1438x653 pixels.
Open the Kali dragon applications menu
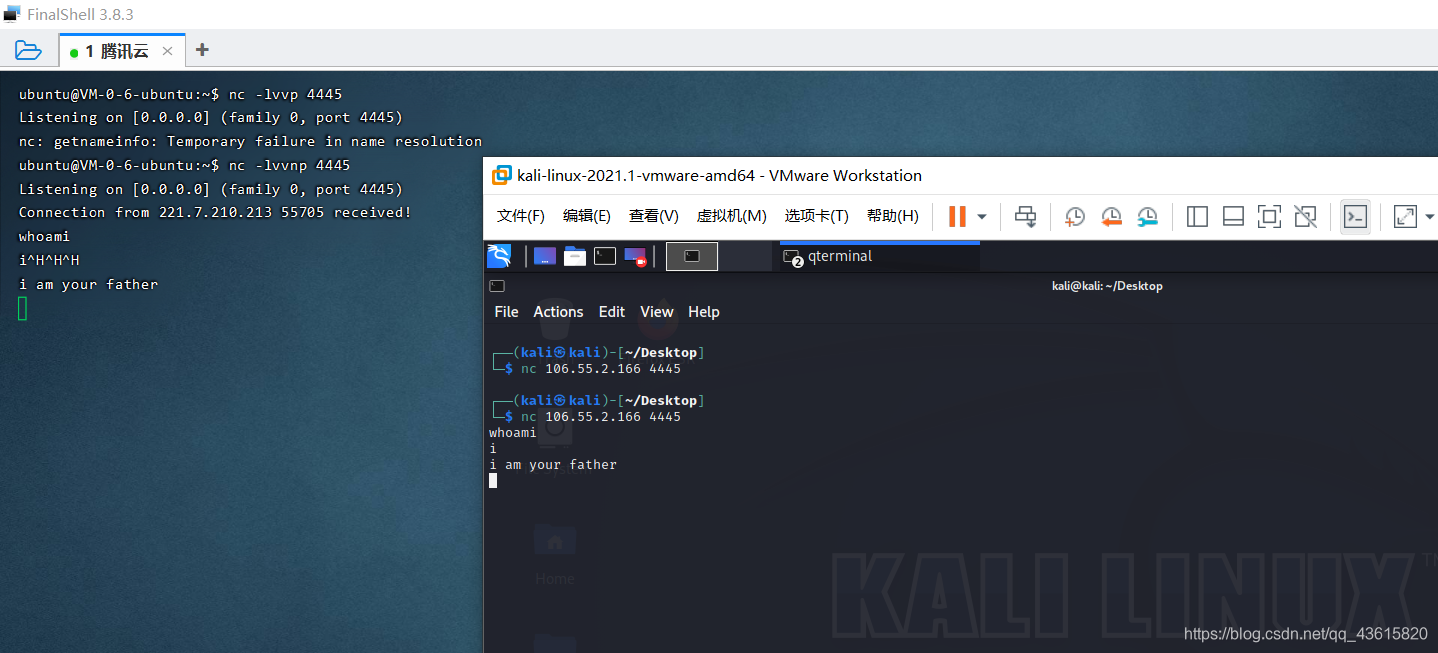[x=499, y=256]
